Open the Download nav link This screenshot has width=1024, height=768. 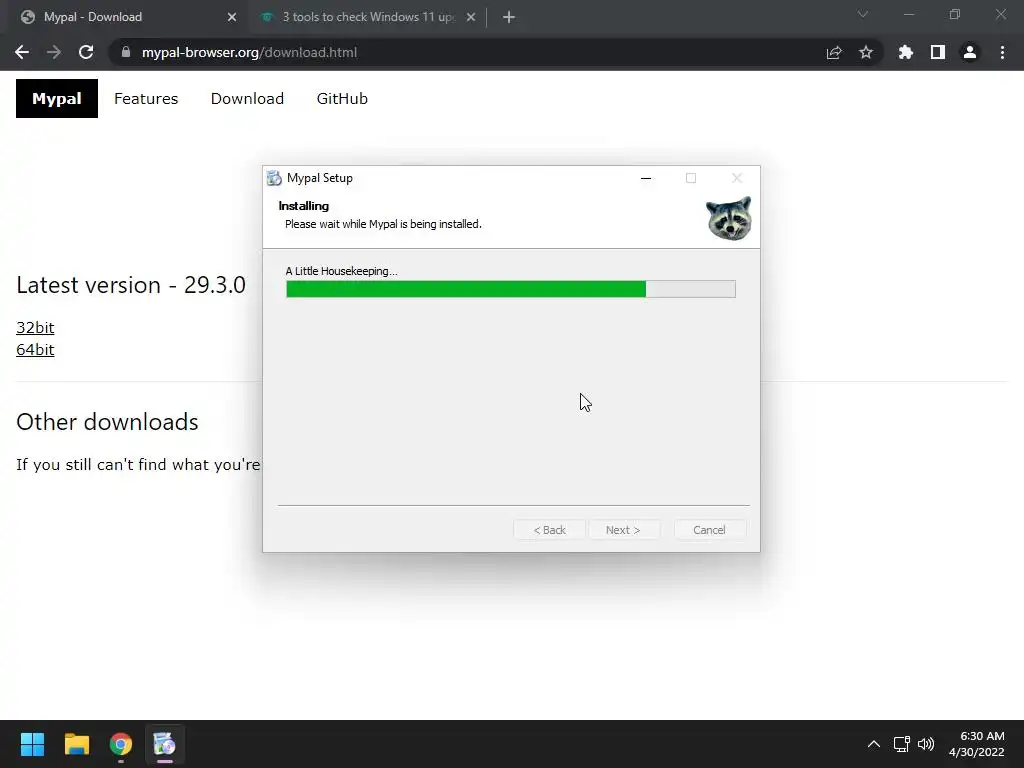(247, 99)
